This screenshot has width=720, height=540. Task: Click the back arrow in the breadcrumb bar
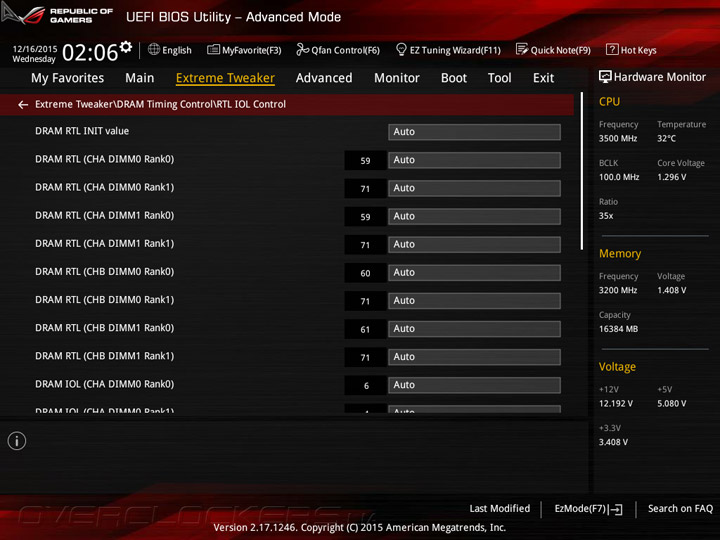(23, 105)
